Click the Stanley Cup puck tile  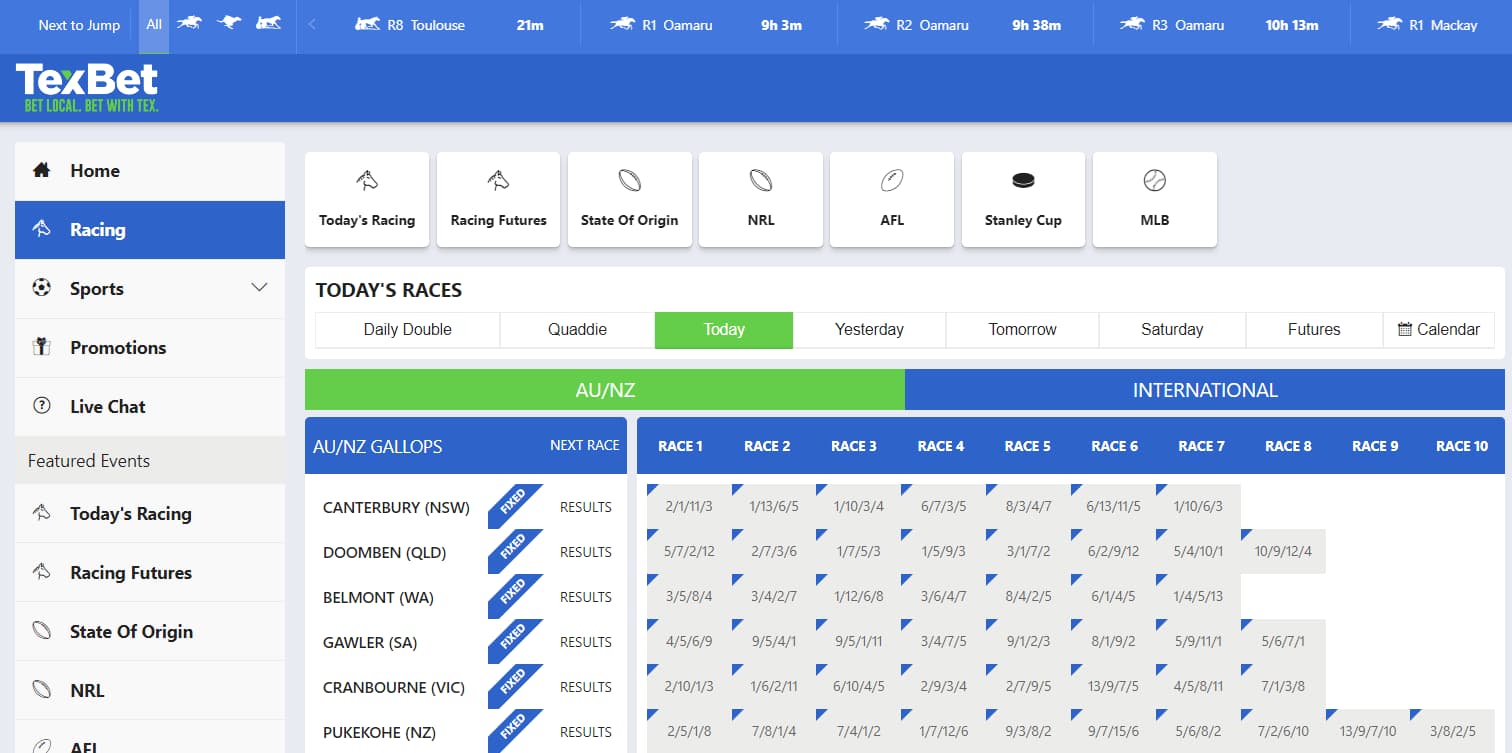(1023, 199)
